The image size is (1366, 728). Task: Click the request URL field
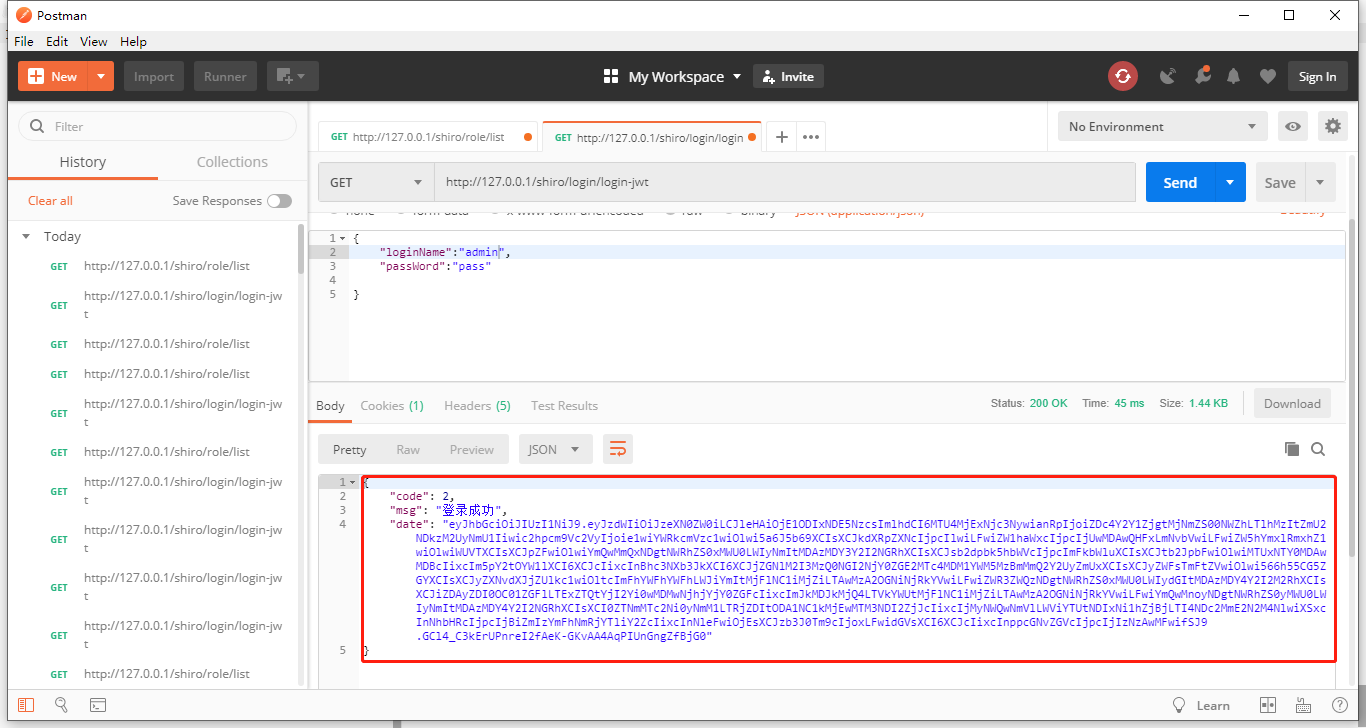784,183
